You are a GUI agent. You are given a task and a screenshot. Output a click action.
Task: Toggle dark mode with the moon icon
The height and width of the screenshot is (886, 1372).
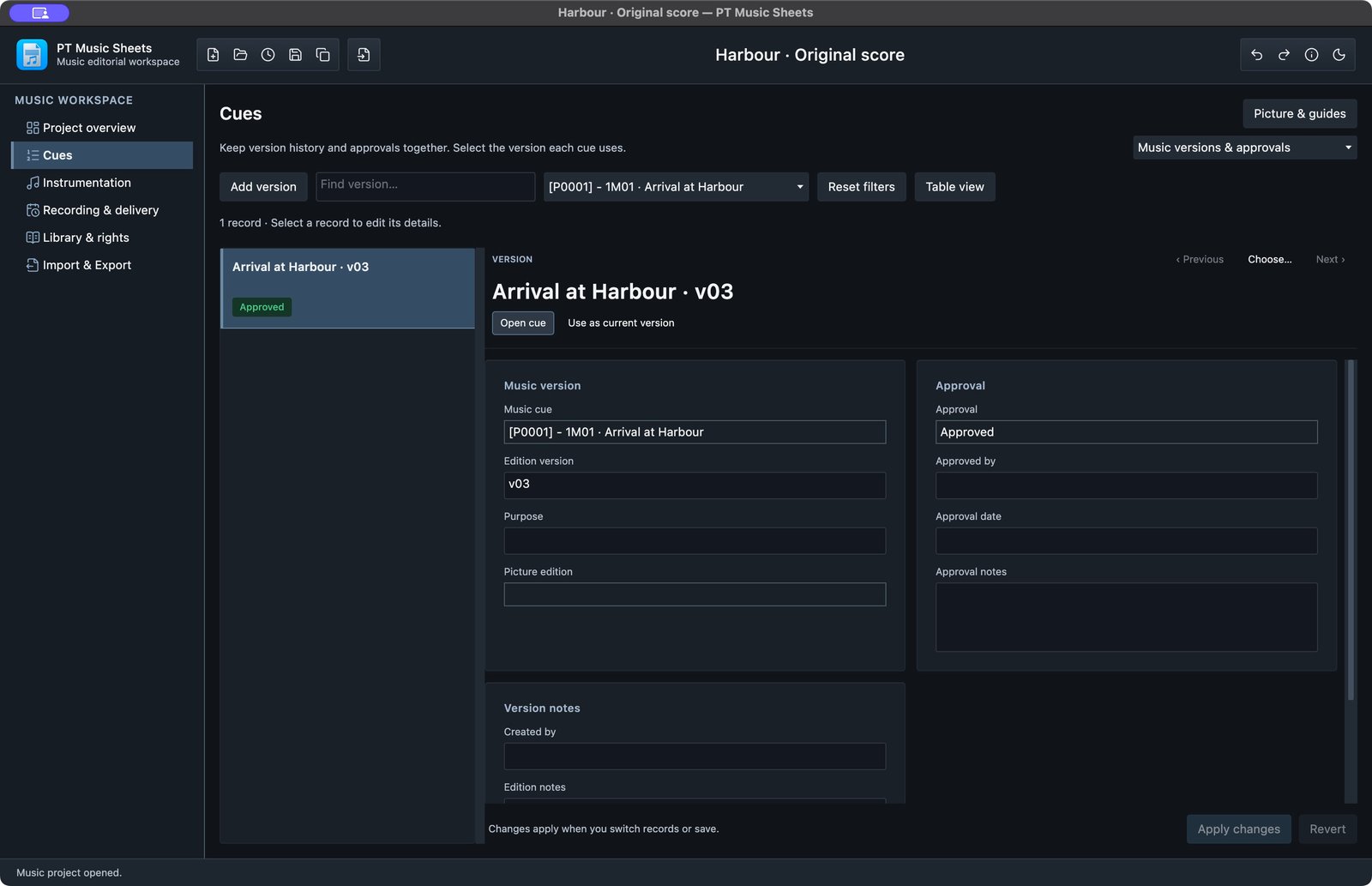click(x=1339, y=55)
